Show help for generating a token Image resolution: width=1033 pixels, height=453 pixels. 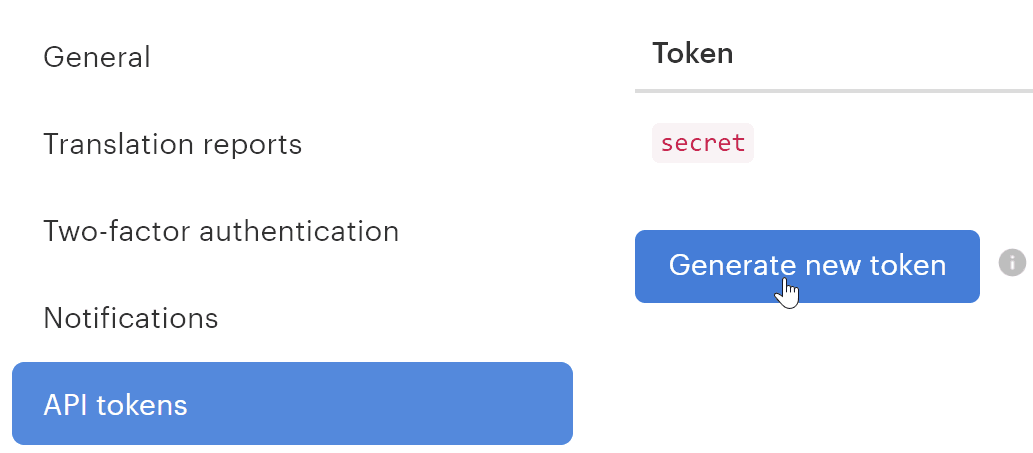(1012, 263)
